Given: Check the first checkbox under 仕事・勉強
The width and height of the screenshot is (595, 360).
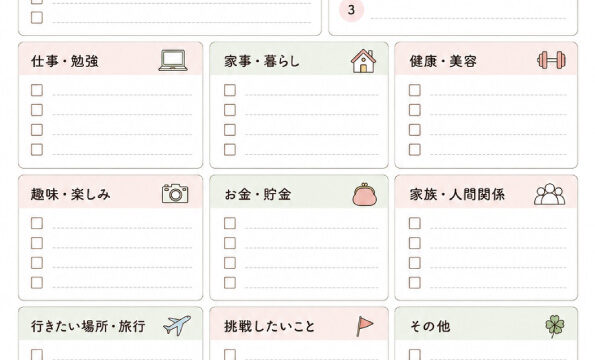Looking at the screenshot, I should 37,90.
